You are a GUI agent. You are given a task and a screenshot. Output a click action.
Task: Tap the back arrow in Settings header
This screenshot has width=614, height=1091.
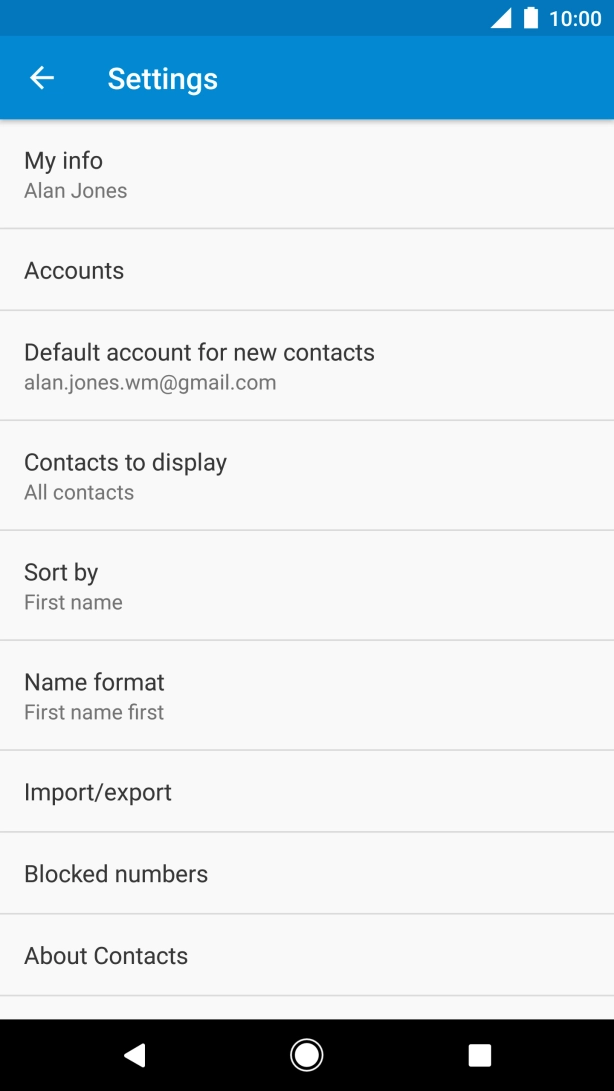pos(42,78)
